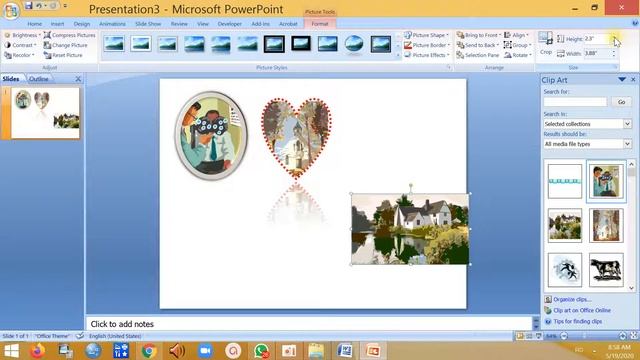The width and height of the screenshot is (640, 360).
Task: Click the rotation handle of selected picture
Action: (x=411, y=186)
